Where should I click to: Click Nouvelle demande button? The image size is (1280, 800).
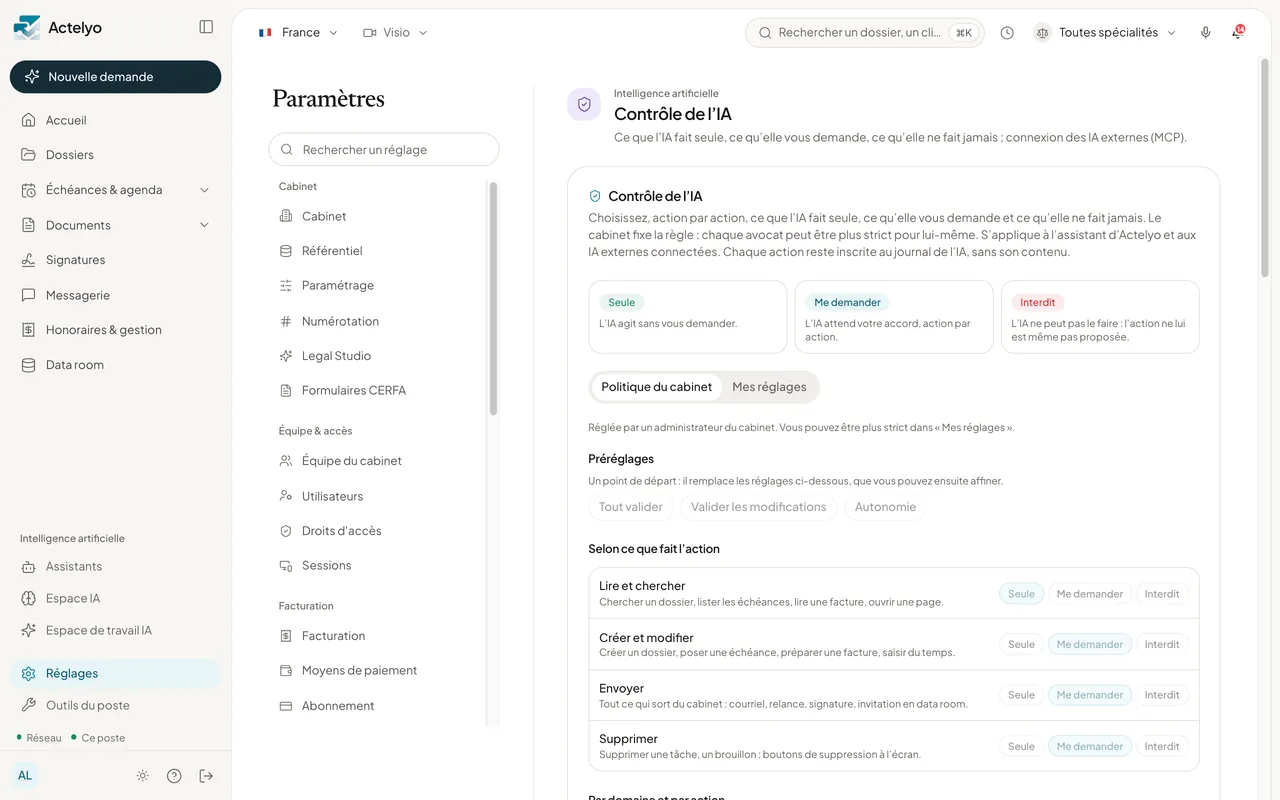116,77
